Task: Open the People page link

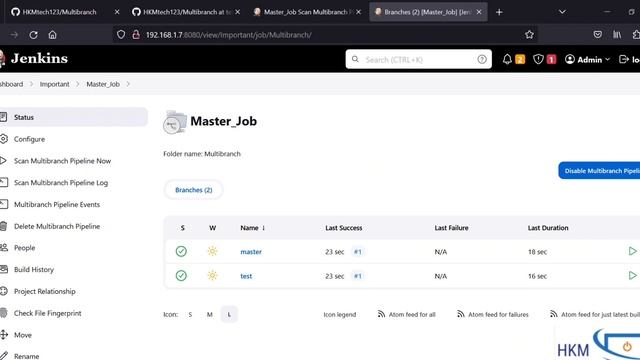Action: 24,248
